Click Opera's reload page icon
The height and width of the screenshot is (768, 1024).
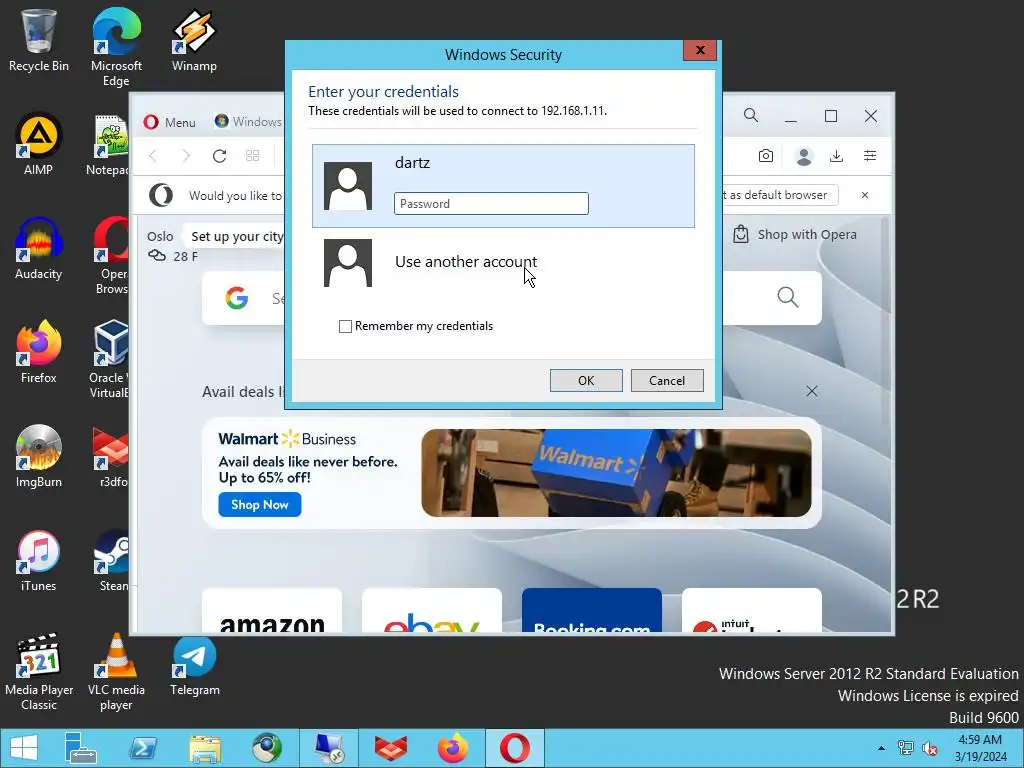(x=219, y=155)
